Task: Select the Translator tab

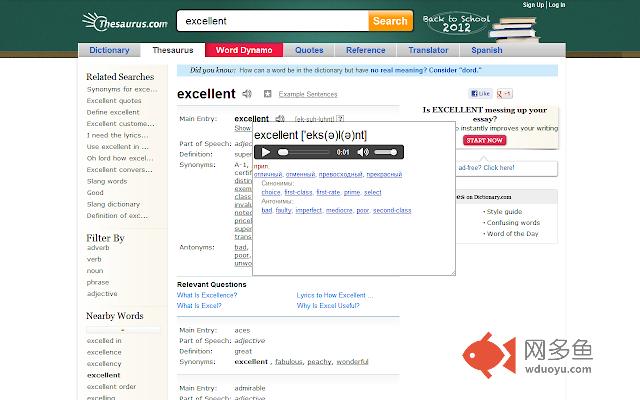Action: coord(428,50)
